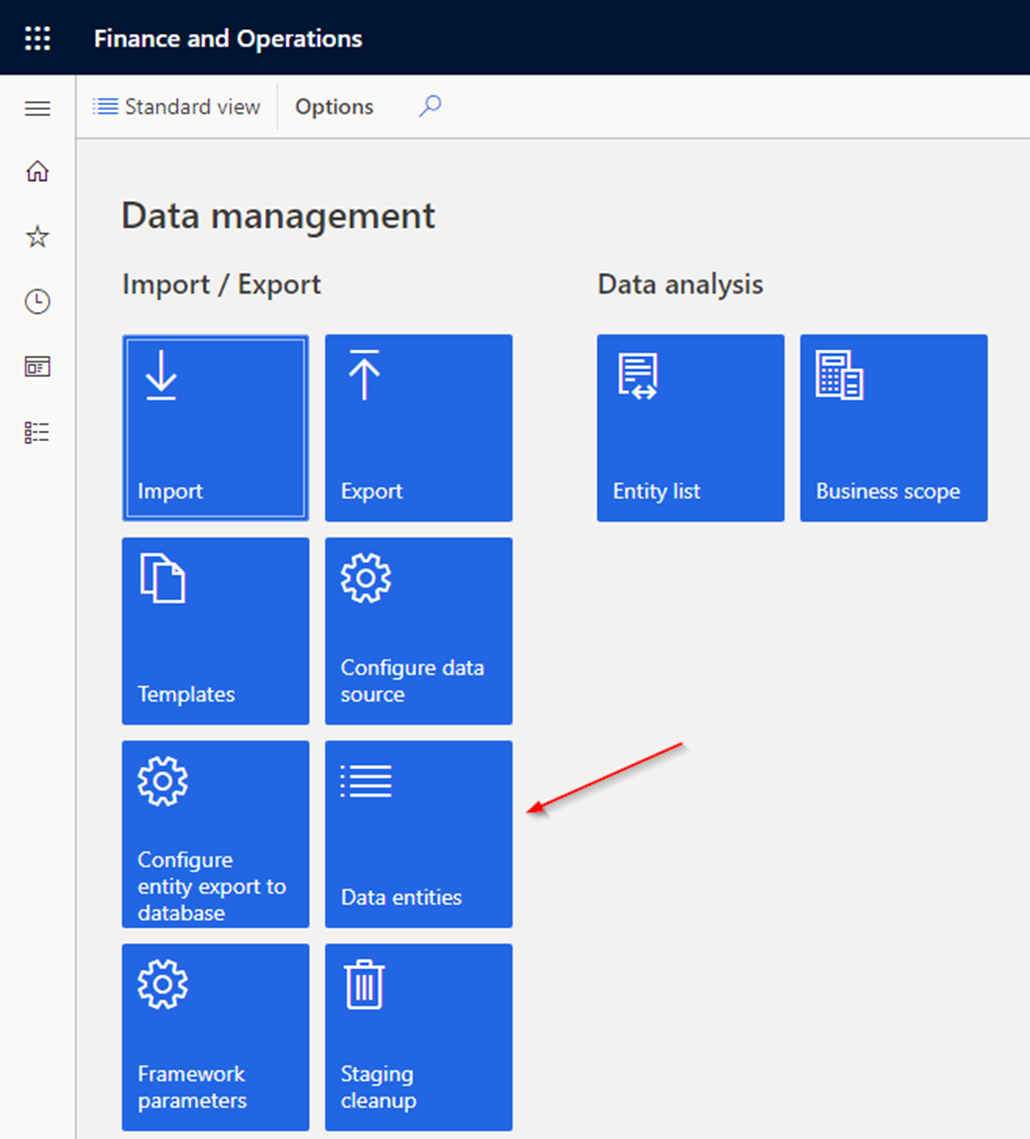
Task: Open the Business scope tile
Action: 893,428
